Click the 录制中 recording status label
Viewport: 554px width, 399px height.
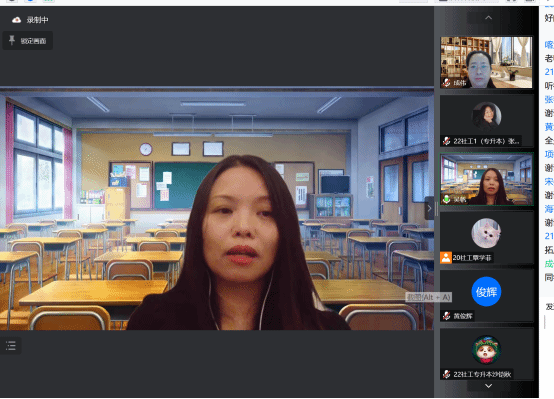click(x=37, y=20)
